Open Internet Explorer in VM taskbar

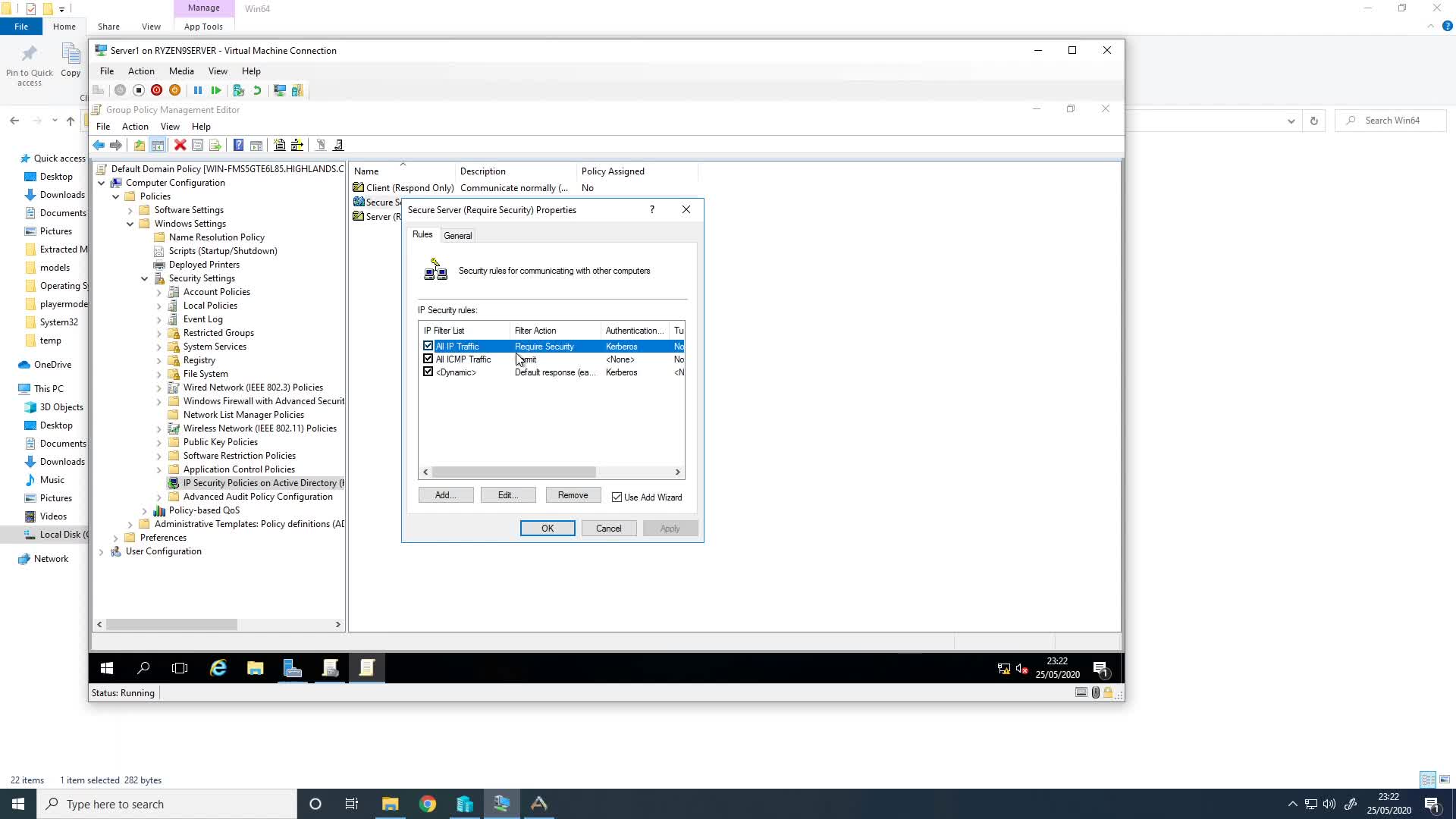coord(218,668)
